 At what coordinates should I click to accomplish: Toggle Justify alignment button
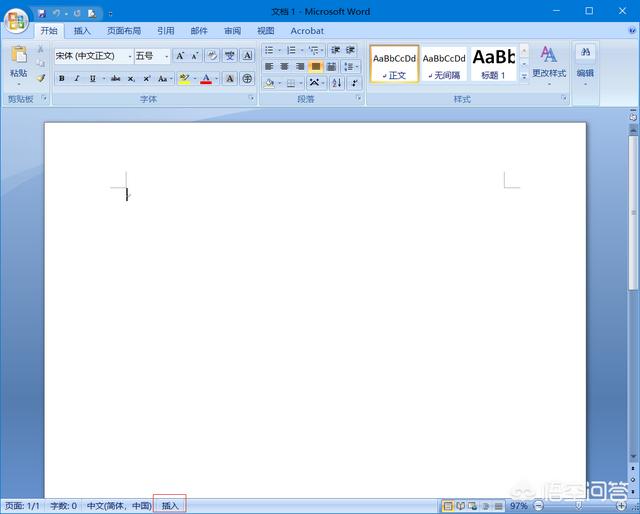tap(316, 66)
